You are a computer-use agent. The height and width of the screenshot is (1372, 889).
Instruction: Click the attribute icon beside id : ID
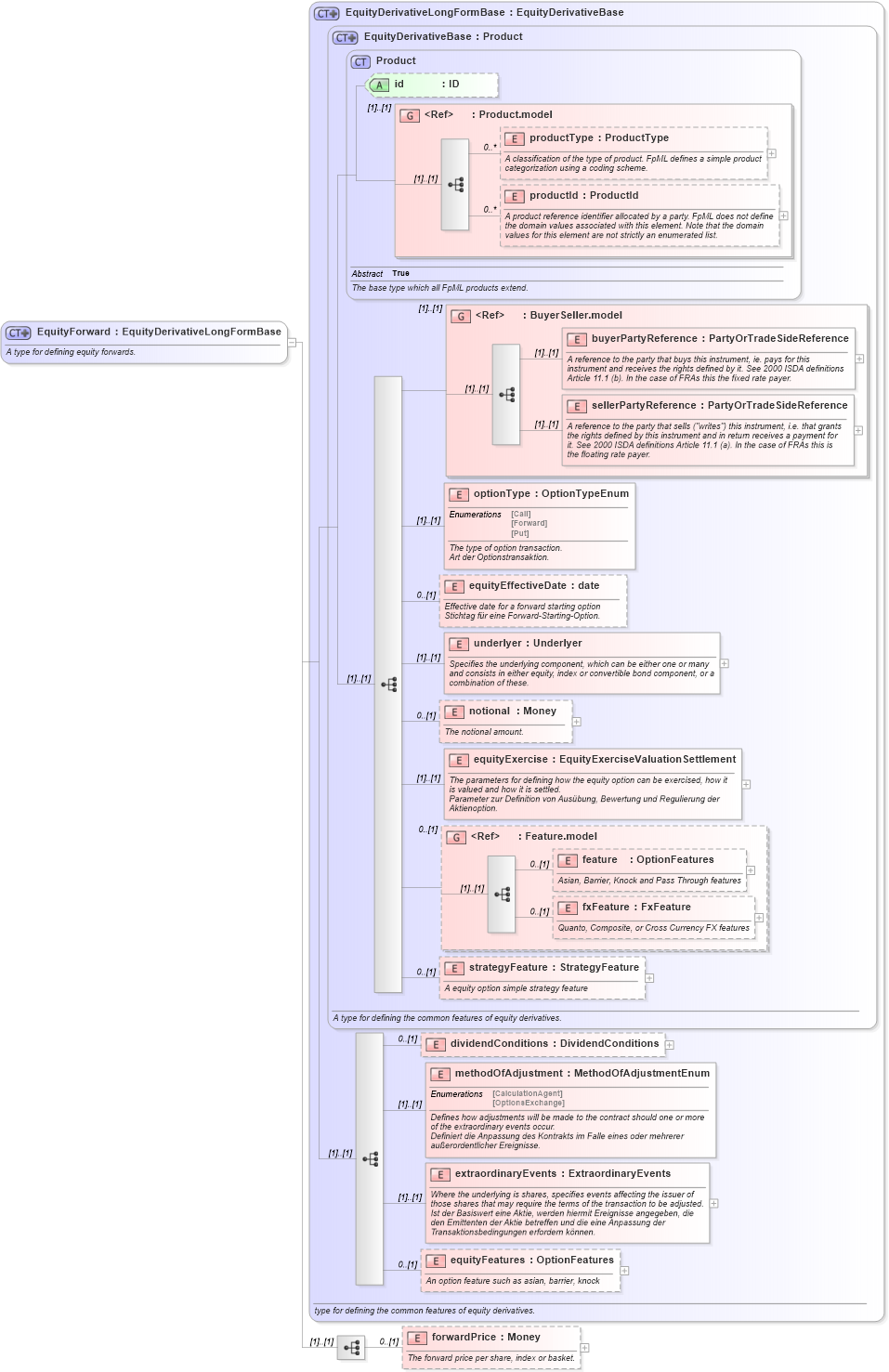(381, 85)
